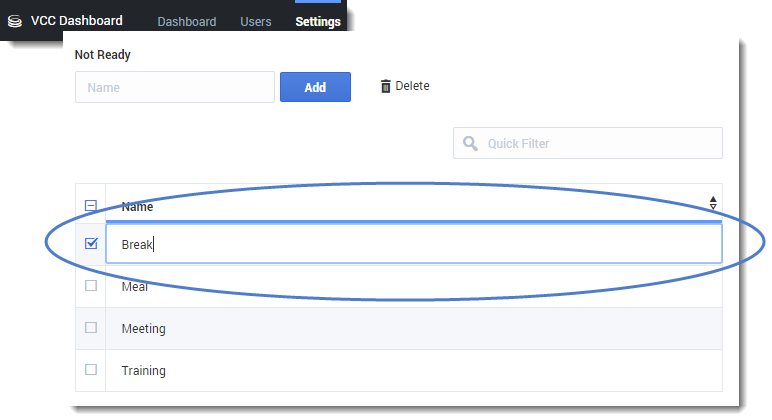Switch to the Users tab
This screenshot has width=772, height=420.
(256, 22)
